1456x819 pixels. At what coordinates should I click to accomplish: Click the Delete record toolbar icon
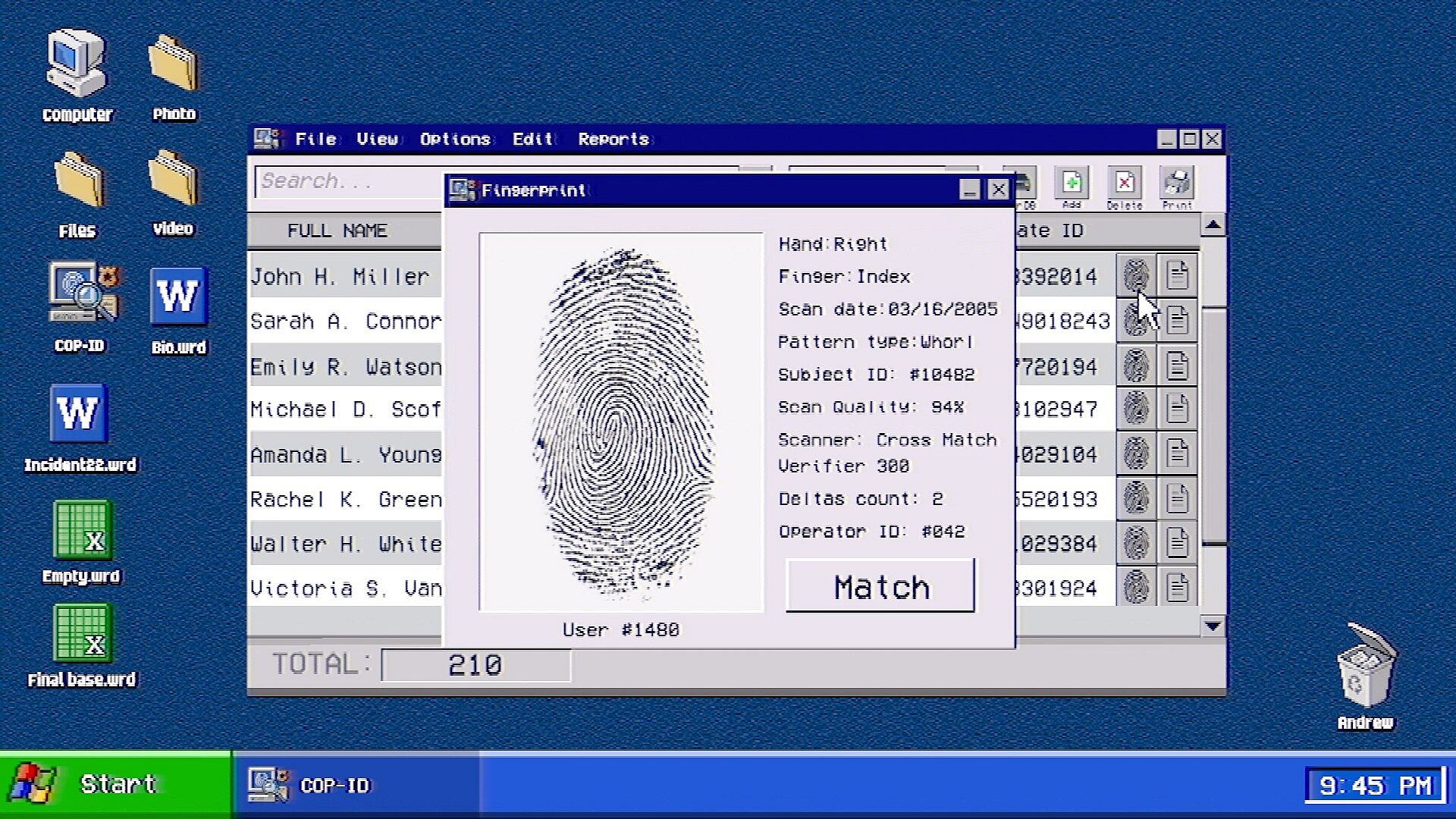(1124, 187)
